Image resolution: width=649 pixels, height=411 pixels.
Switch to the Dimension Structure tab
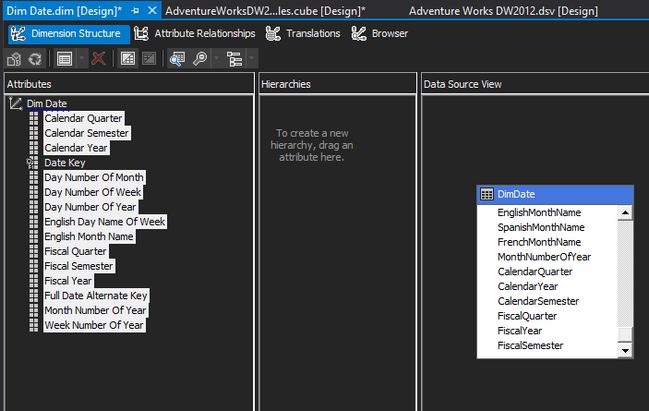coord(69,34)
